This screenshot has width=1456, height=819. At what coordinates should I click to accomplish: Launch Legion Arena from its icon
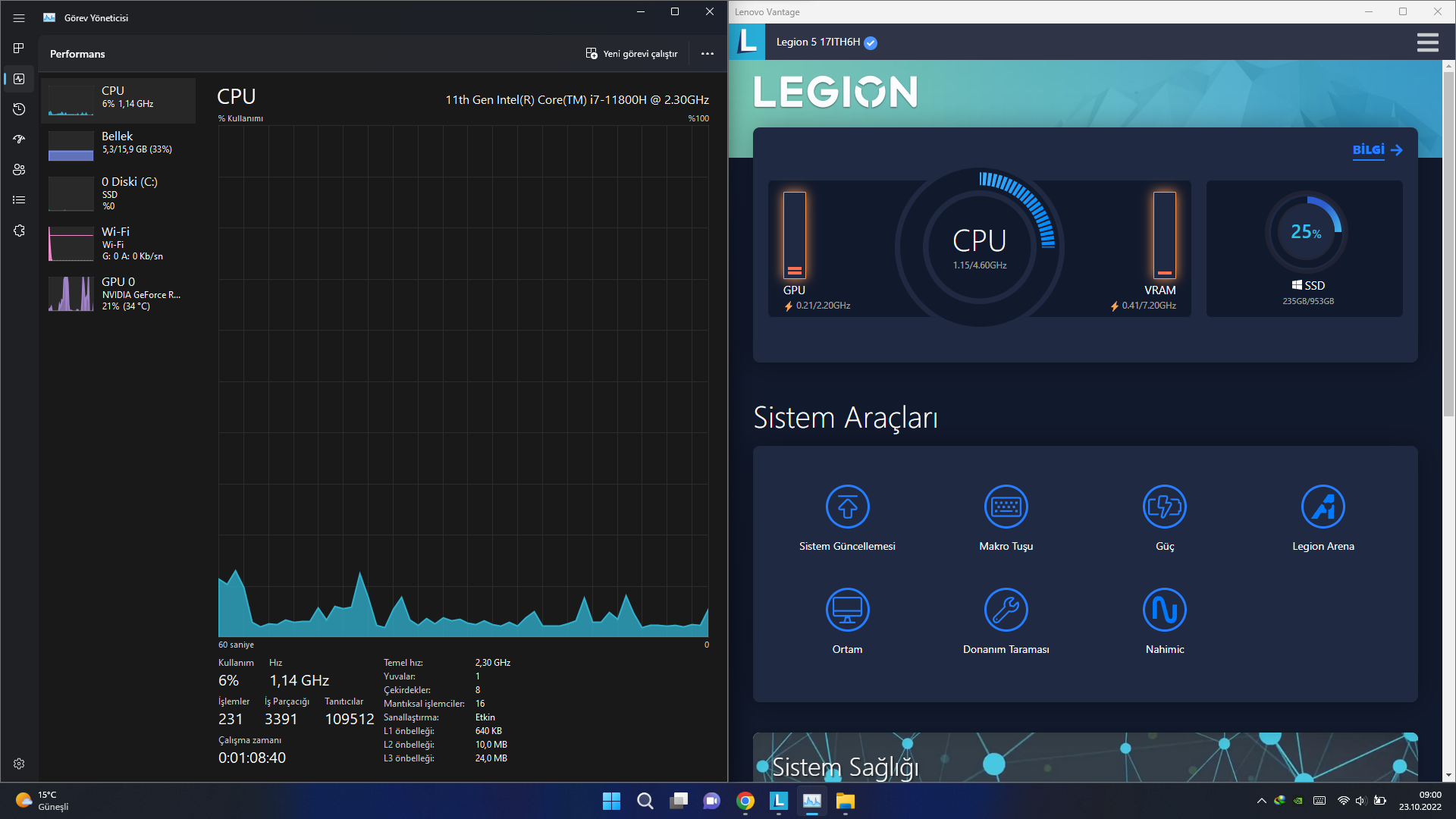[1323, 507]
